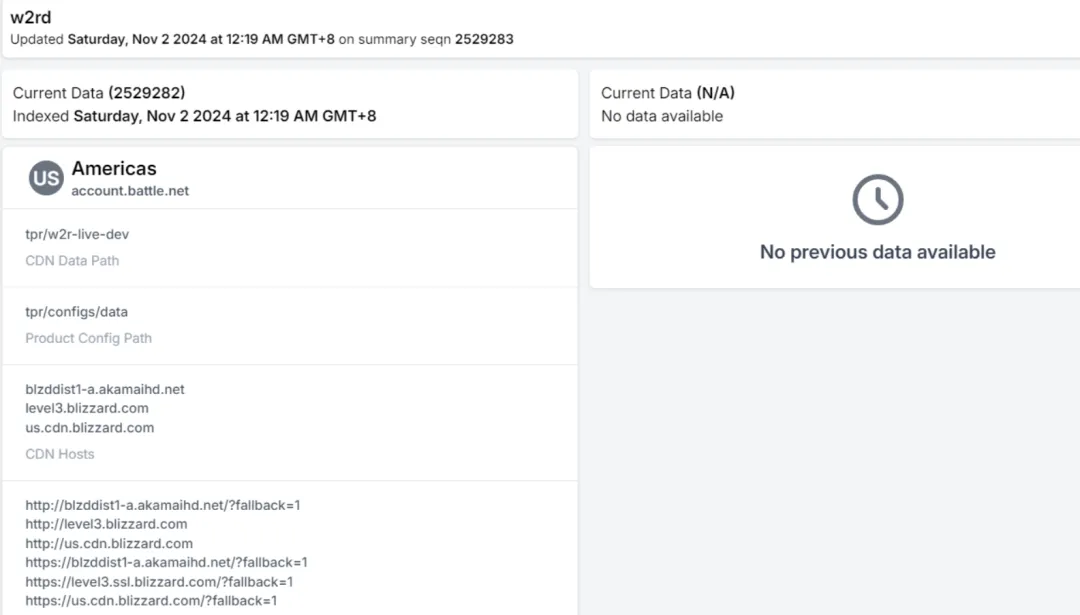The image size is (1080, 615).
Task: Open the http://us.cdn.blizzard.com URL
Action: pyautogui.click(x=109, y=543)
